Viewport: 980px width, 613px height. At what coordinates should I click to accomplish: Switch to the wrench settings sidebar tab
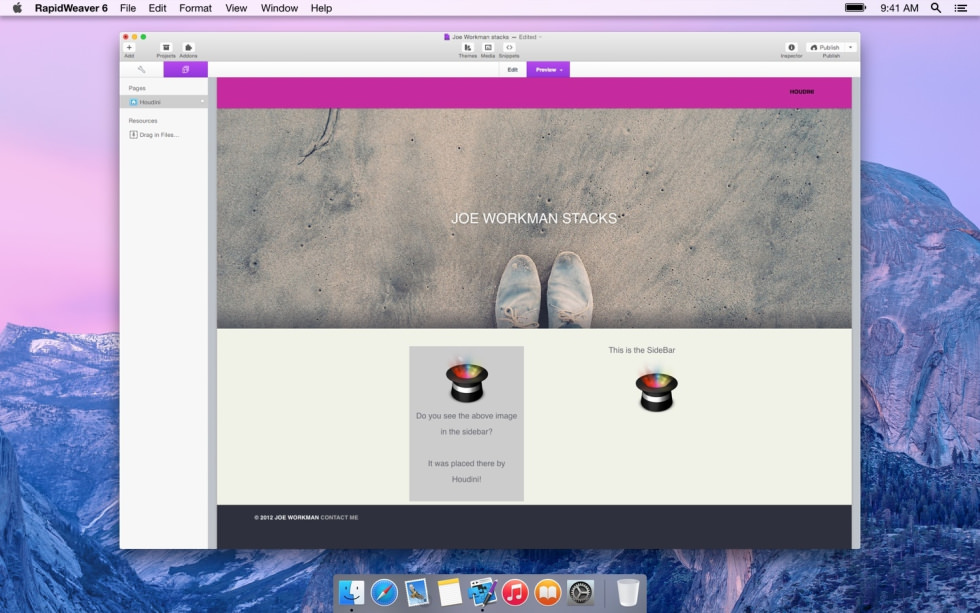[142, 69]
